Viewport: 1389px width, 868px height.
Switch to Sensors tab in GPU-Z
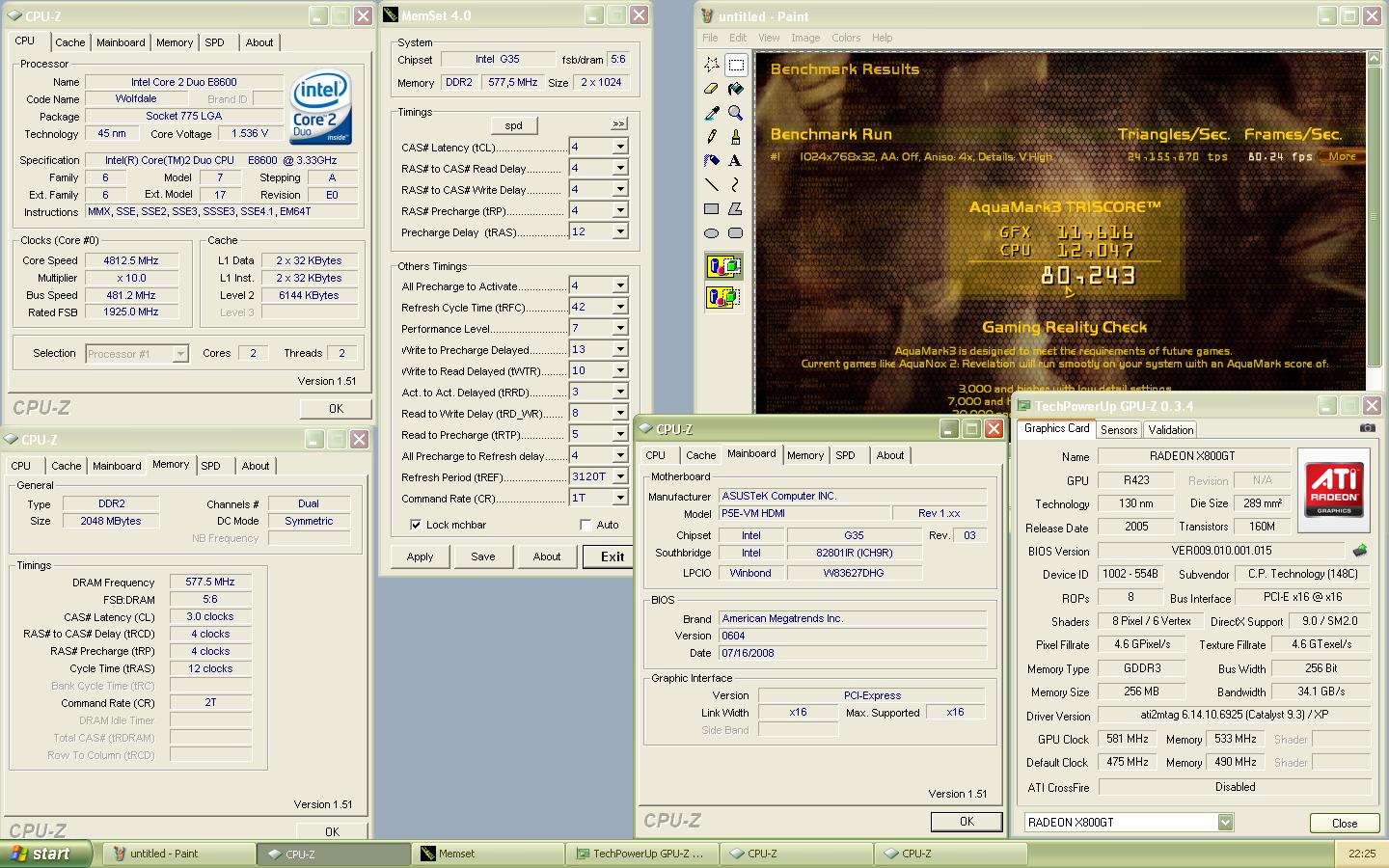click(1118, 430)
